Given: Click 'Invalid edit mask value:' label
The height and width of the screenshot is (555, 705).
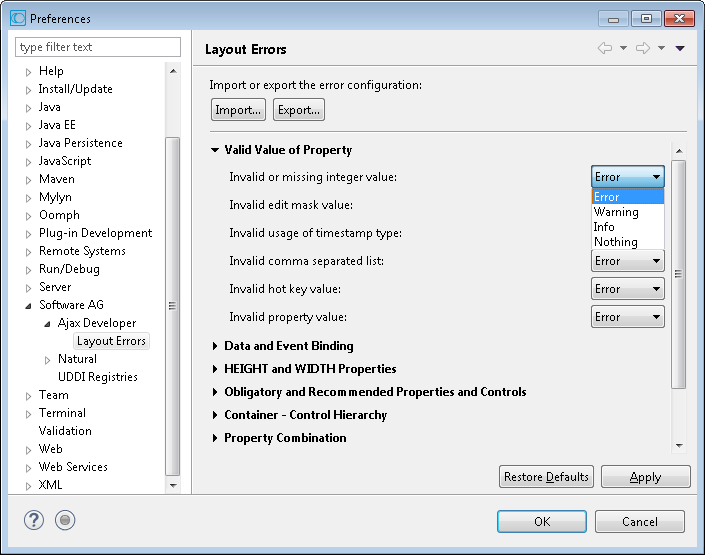Looking at the screenshot, I should tap(291, 205).
